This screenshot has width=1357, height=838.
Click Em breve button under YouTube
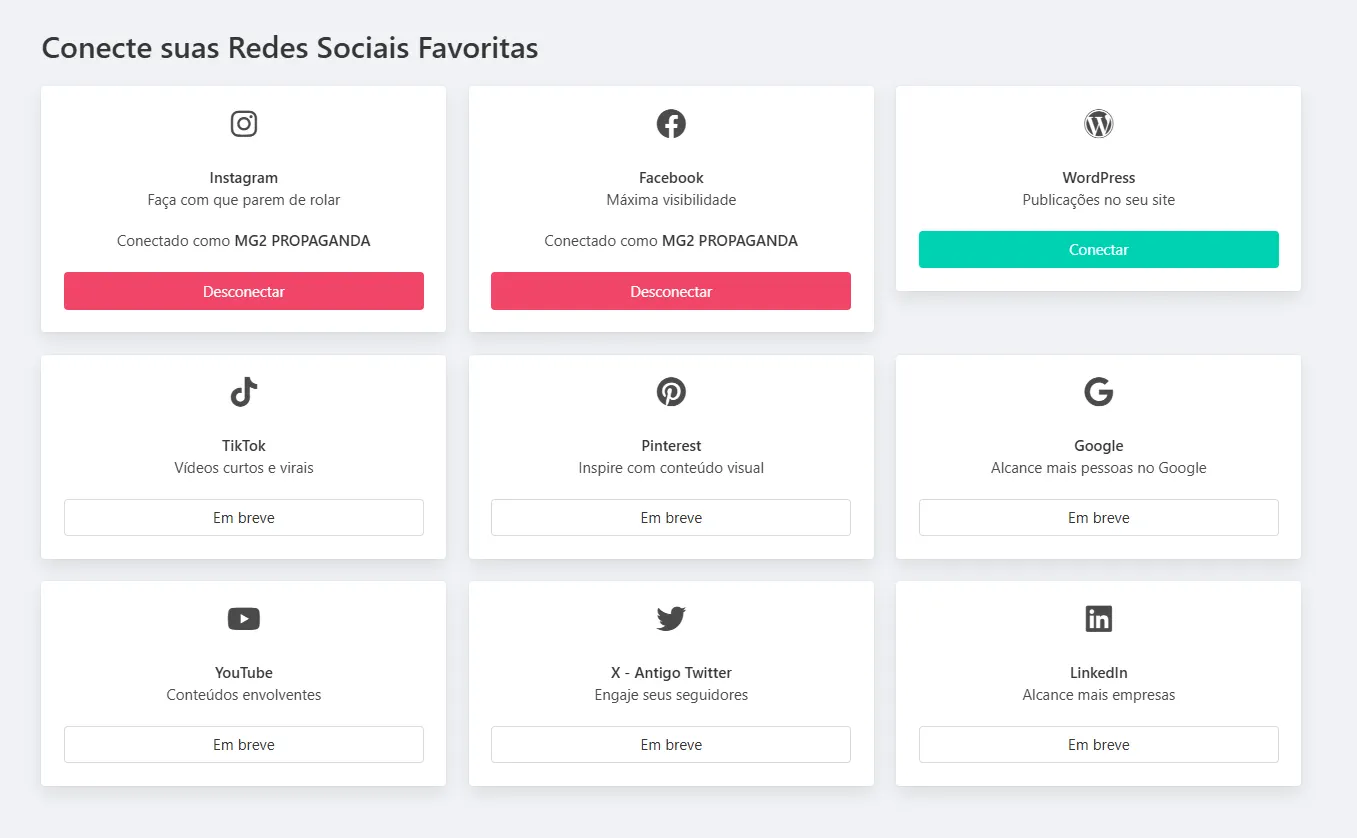pyautogui.click(x=244, y=745)
